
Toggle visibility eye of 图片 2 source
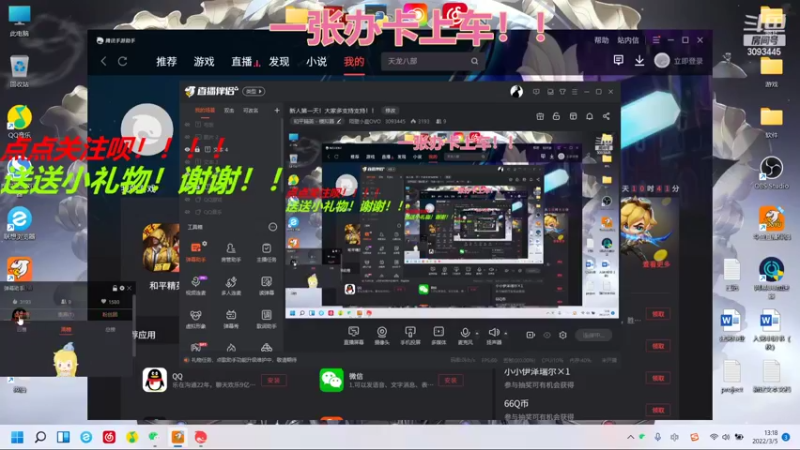[187, 137]
